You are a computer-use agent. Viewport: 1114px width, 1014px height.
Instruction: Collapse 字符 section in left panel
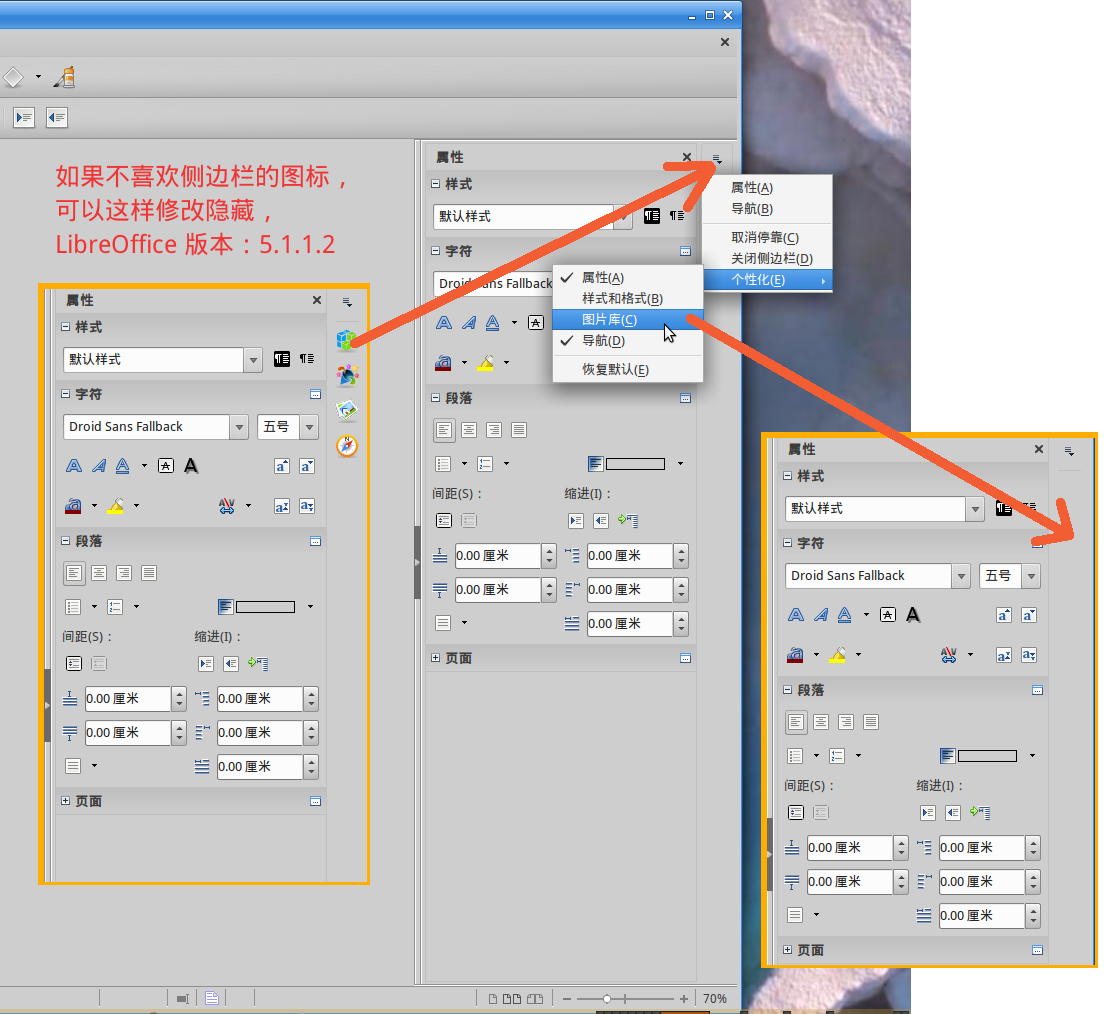point(65,394)
